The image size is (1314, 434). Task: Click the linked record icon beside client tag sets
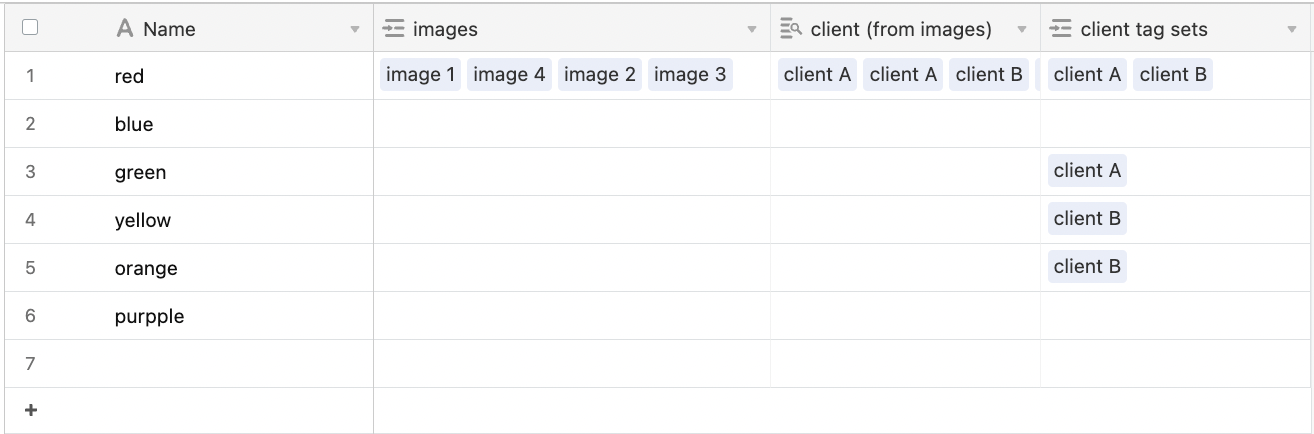click(1061, 29)
